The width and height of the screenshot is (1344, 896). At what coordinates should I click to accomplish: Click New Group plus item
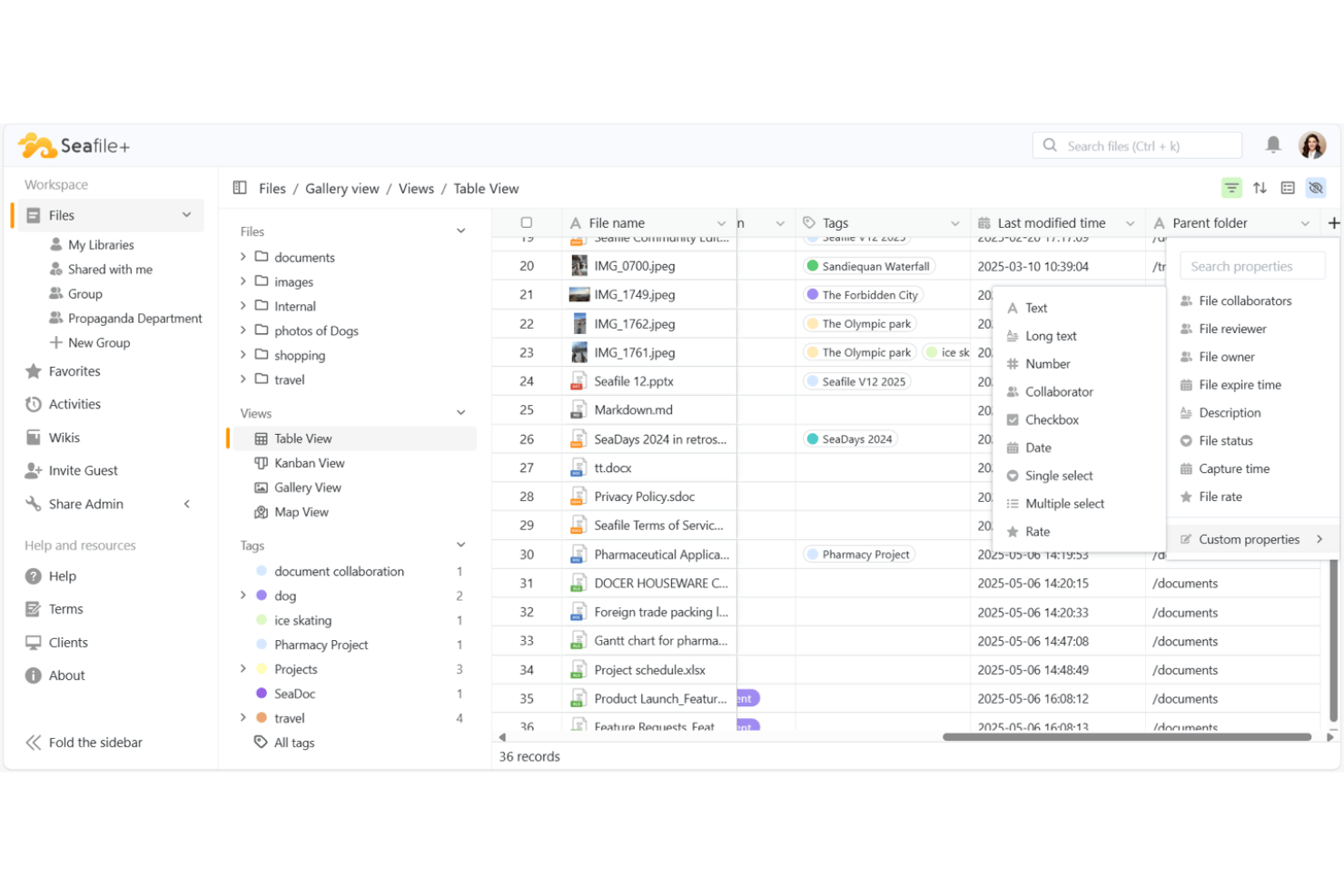pyautogui.click(x=90, y=342)
